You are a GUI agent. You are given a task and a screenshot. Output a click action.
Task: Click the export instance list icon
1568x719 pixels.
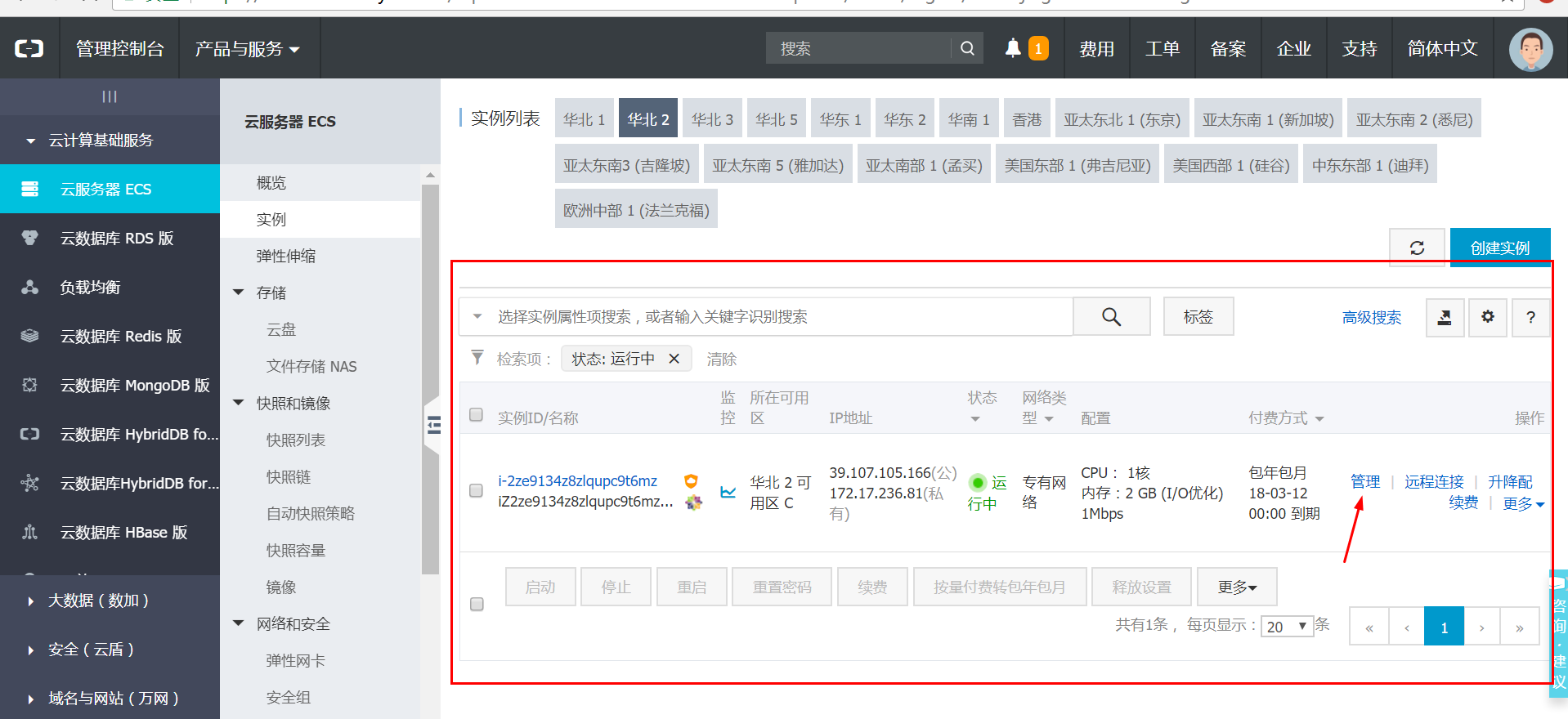1445,317
